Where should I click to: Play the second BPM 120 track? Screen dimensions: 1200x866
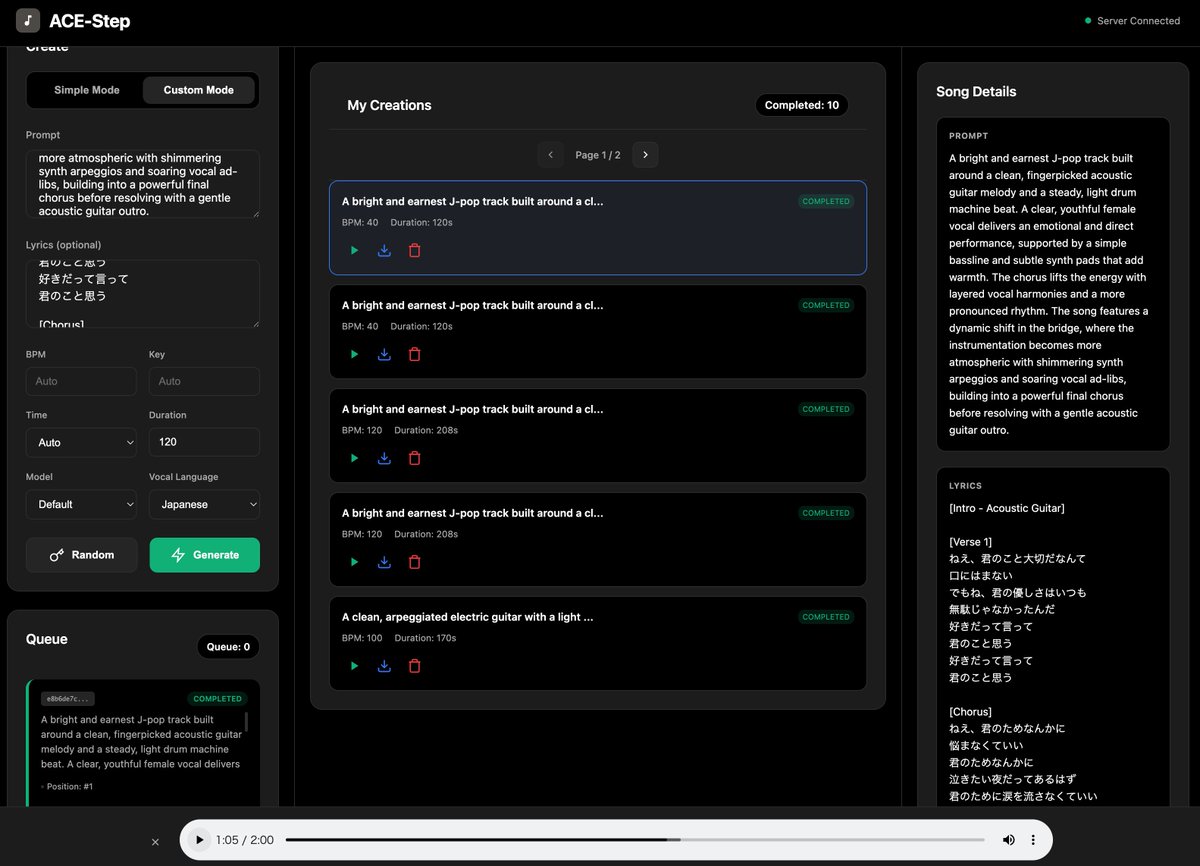tap(354, 562)
